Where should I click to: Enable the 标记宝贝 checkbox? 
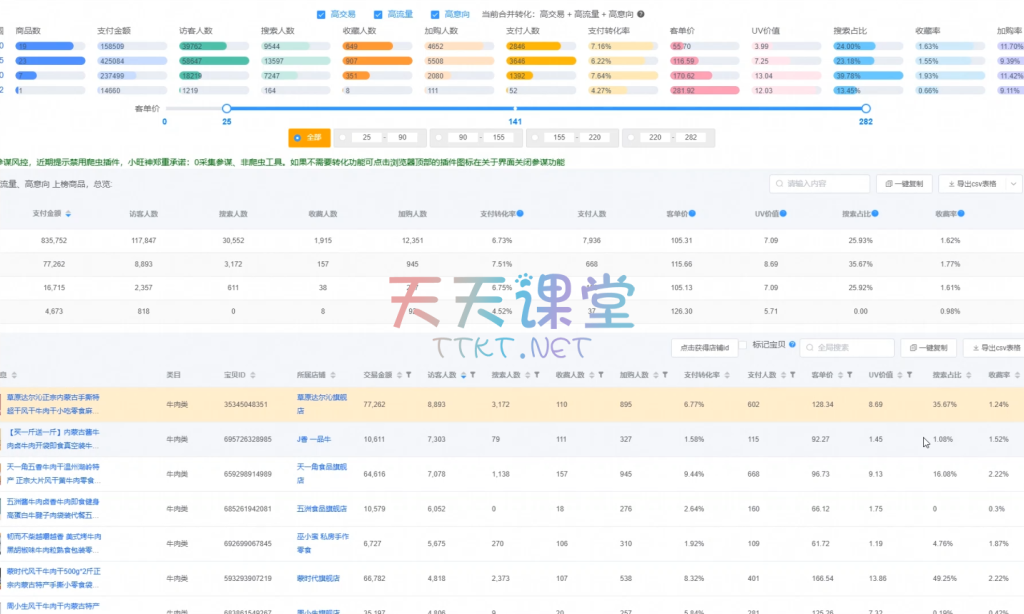(741, 345)
